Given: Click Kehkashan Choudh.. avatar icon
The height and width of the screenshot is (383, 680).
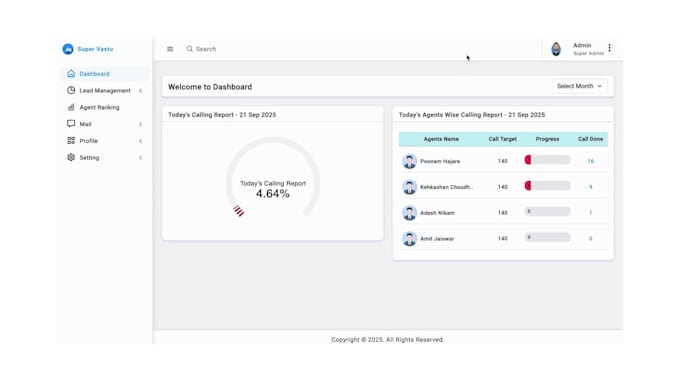Looking at the screenshot, I should (x=409, y=187).
